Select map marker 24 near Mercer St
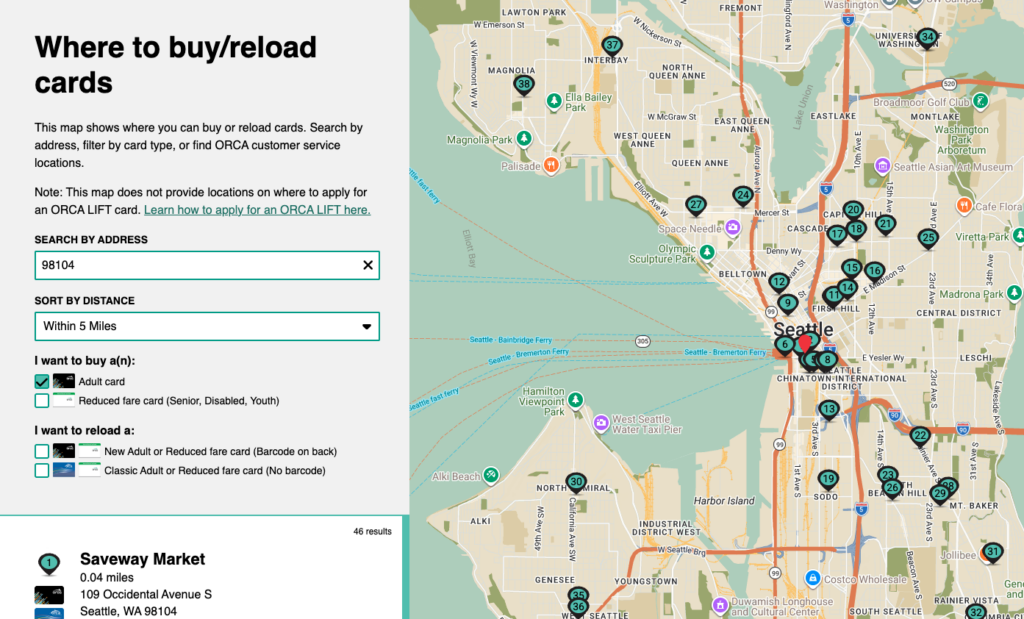 point(742,196)
